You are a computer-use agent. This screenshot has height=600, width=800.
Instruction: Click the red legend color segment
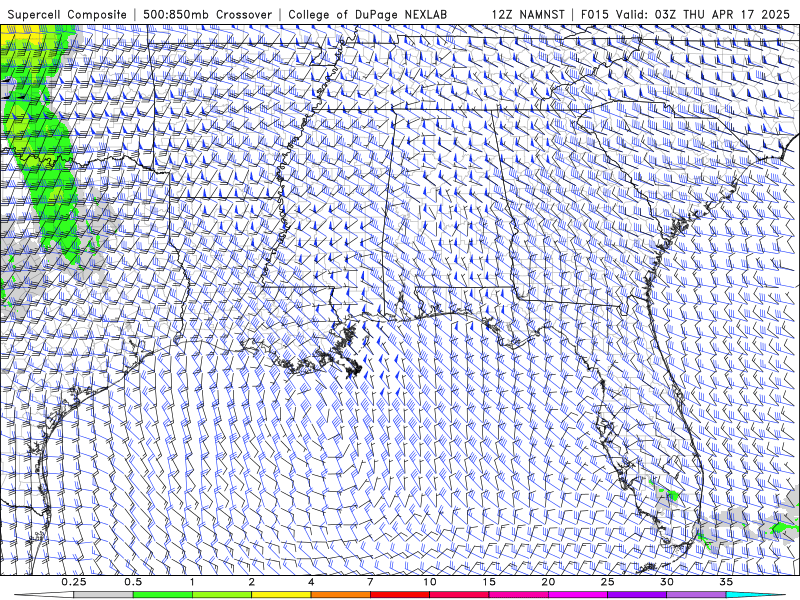coord(399,595)
